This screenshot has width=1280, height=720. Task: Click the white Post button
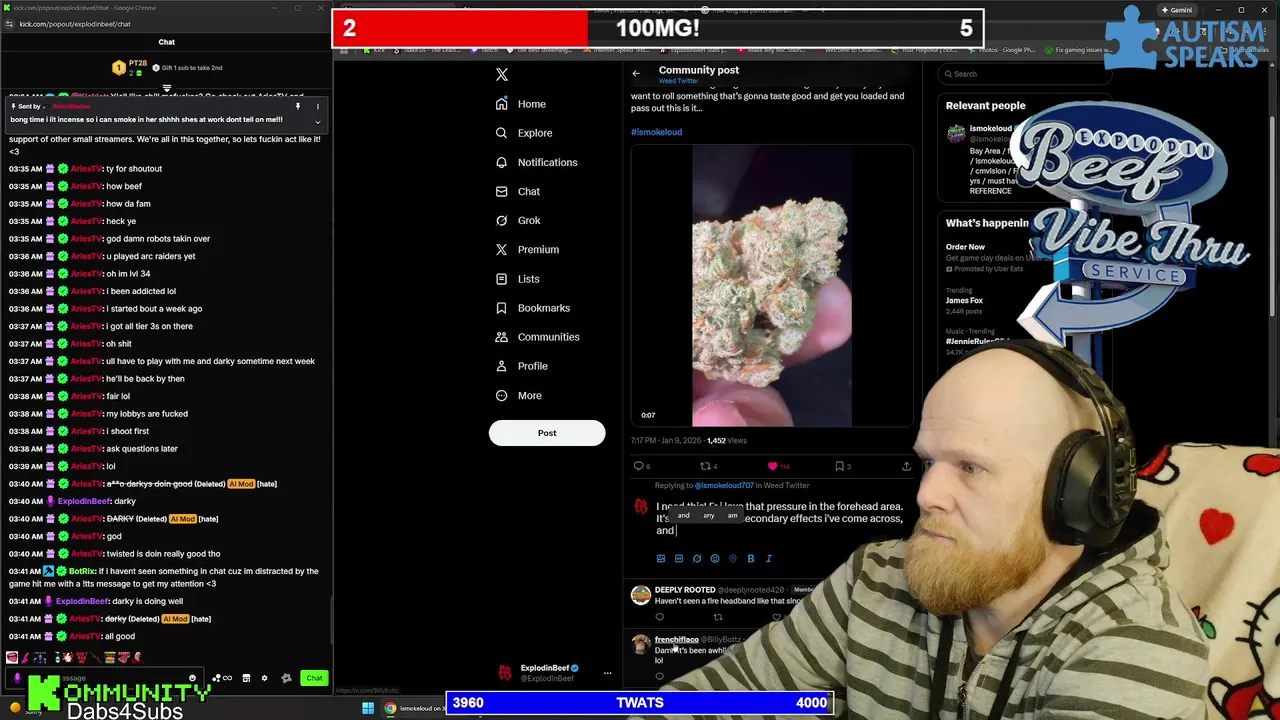click(x=547, y=433)
